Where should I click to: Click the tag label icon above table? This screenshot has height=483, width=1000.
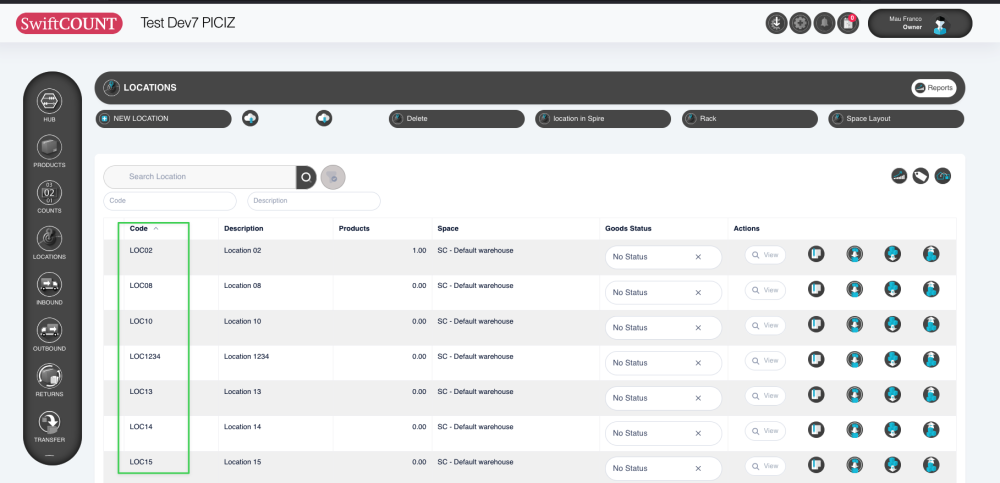click(920, 176)
